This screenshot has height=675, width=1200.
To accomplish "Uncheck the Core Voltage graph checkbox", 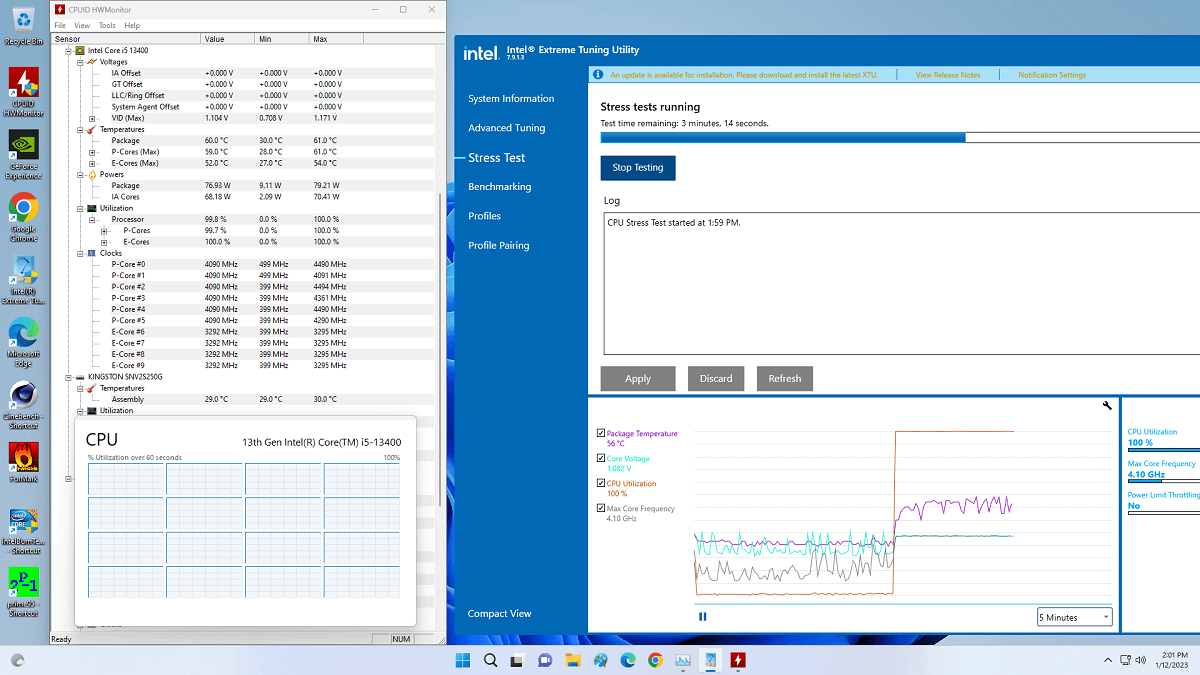I will (601, 459).
